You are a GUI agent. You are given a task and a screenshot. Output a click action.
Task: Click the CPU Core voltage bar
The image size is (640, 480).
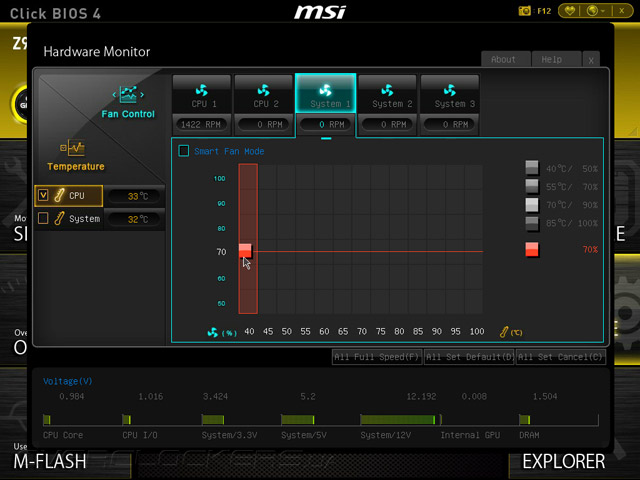(x=47, y=420)
